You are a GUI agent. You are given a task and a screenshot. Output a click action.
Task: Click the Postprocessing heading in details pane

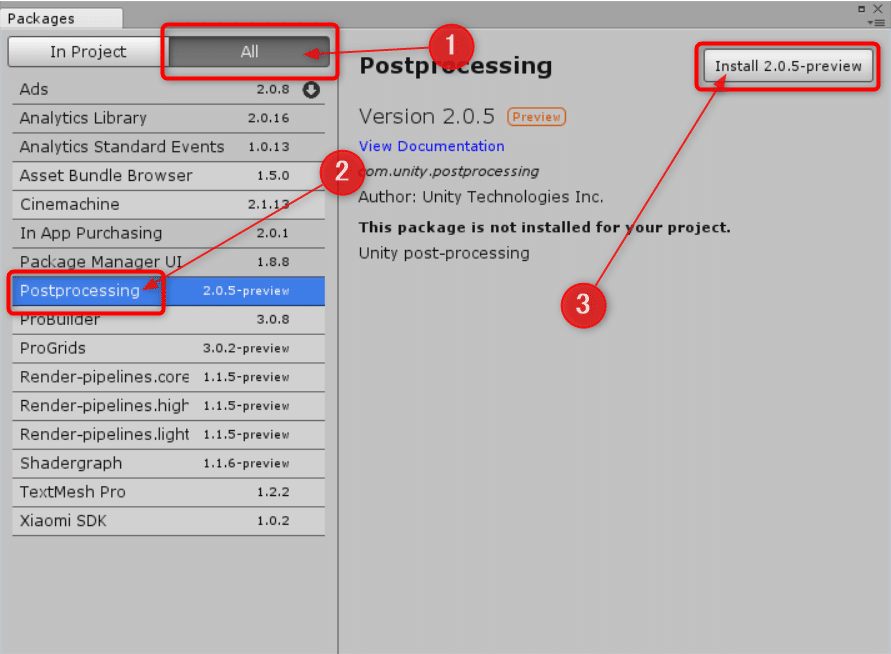(x=456, y=66)
